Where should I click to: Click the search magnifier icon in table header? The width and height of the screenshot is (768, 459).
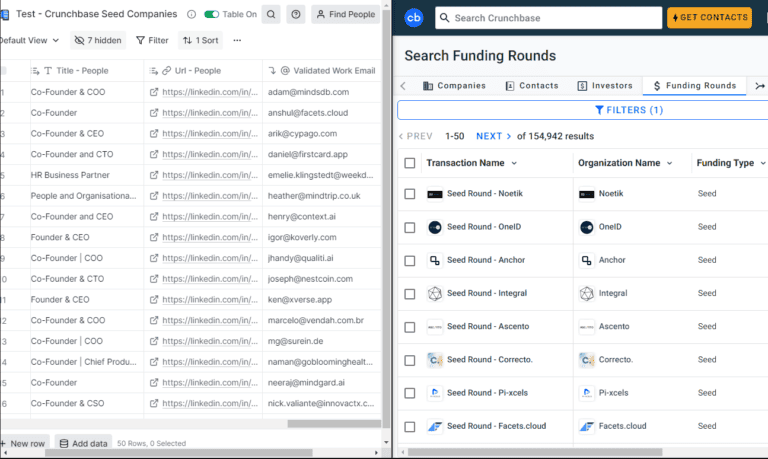[x=271, y=15]
